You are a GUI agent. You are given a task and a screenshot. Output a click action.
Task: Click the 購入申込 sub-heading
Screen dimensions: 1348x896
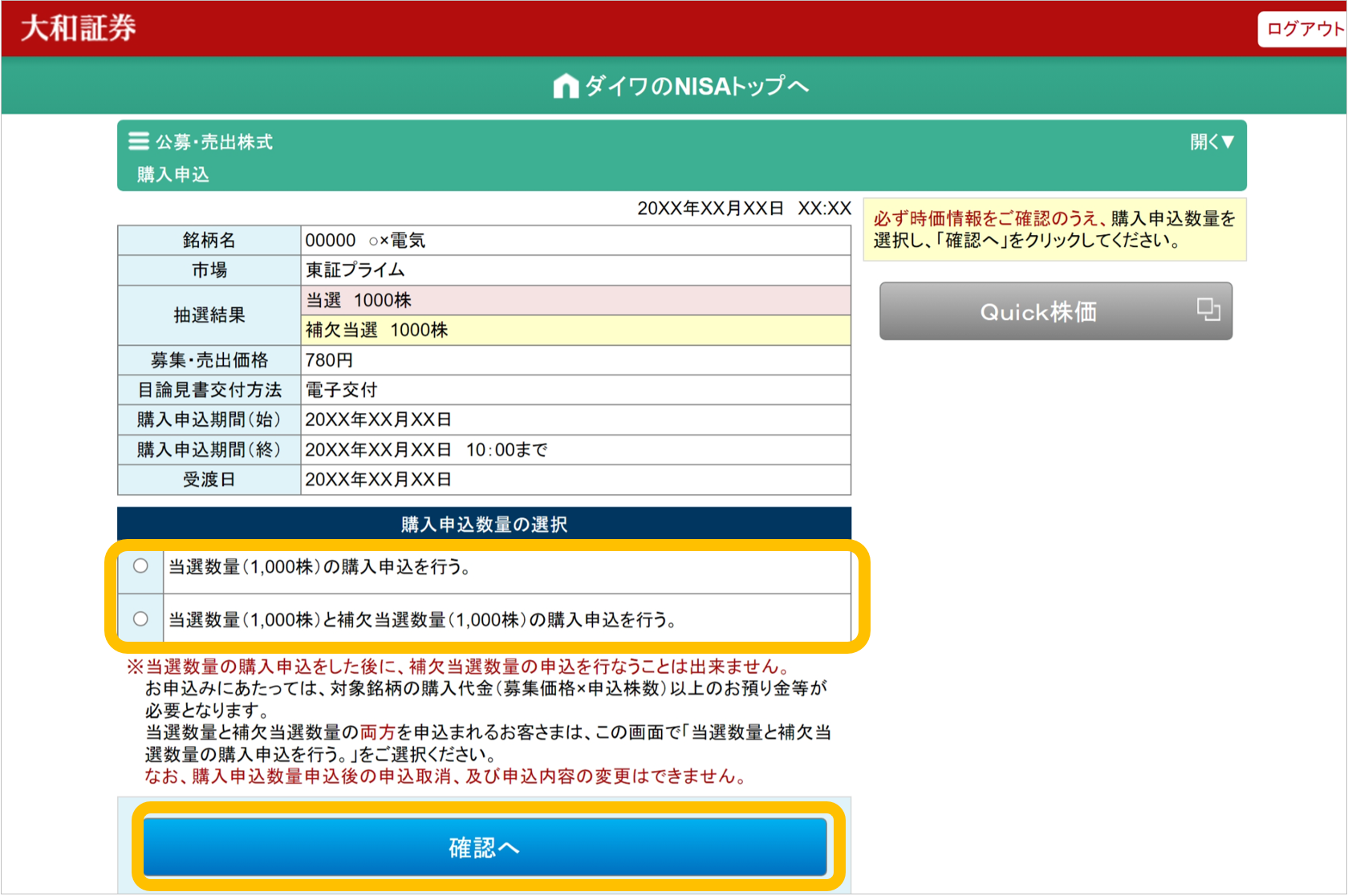[173, 174]
